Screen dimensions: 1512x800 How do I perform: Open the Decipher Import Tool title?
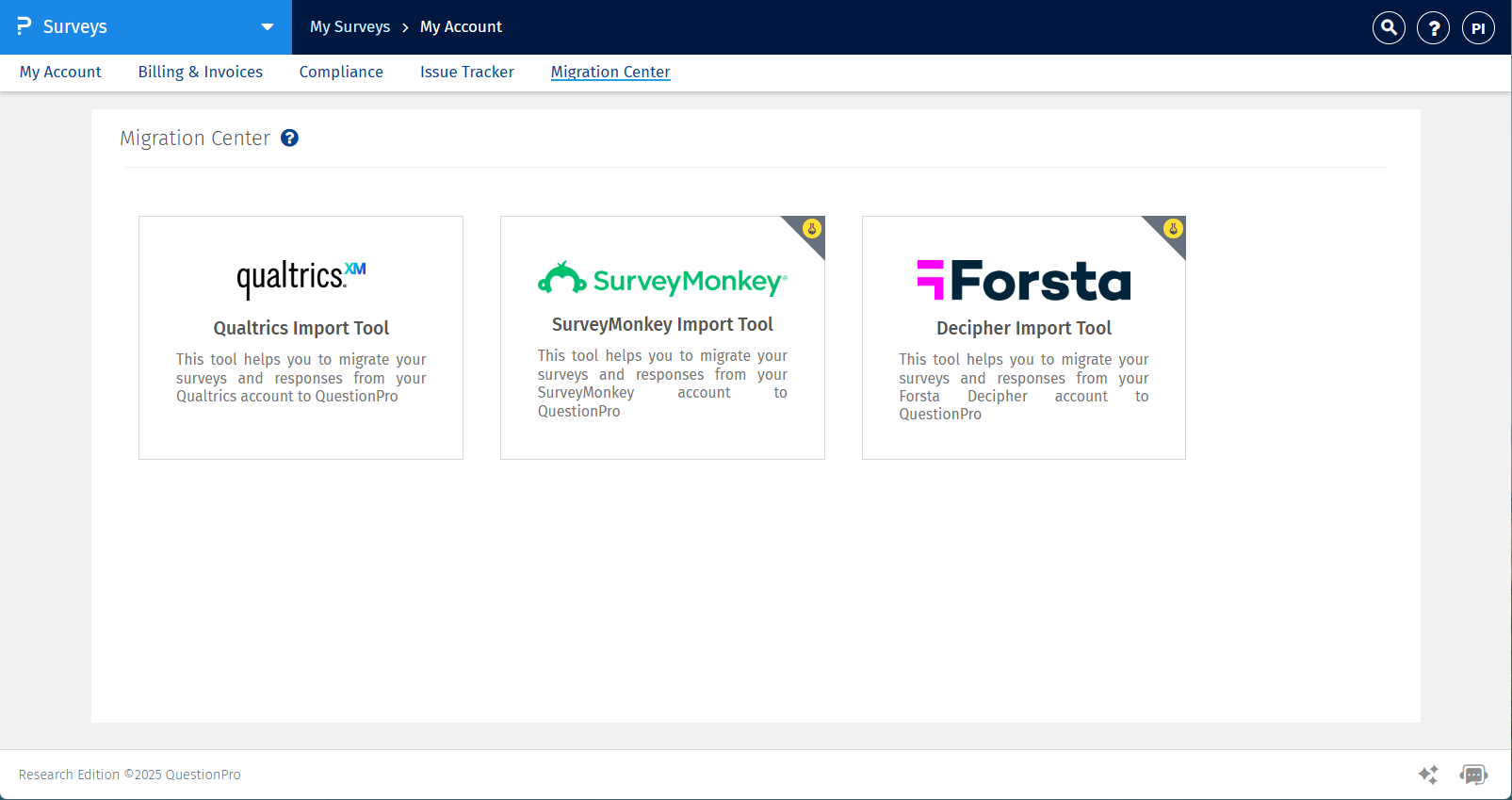(1024, 328)
